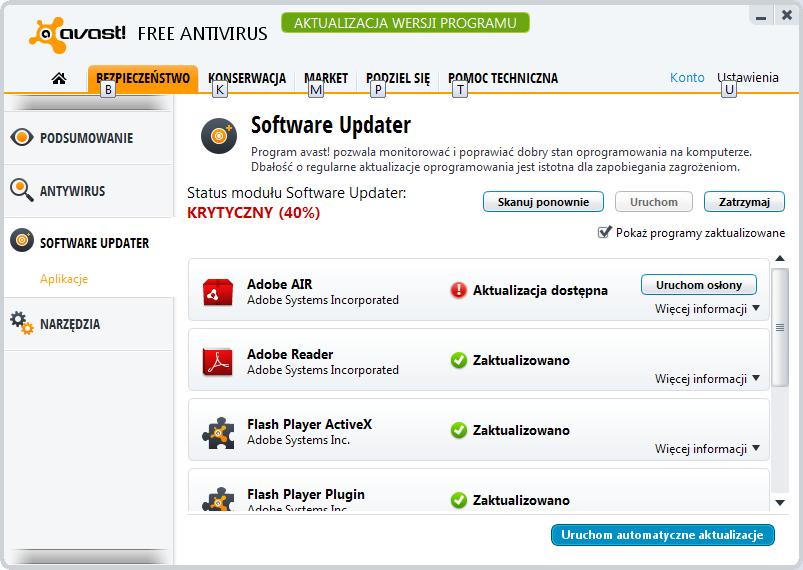
Task: Minimize the avast window
Action: coord(762,16)
